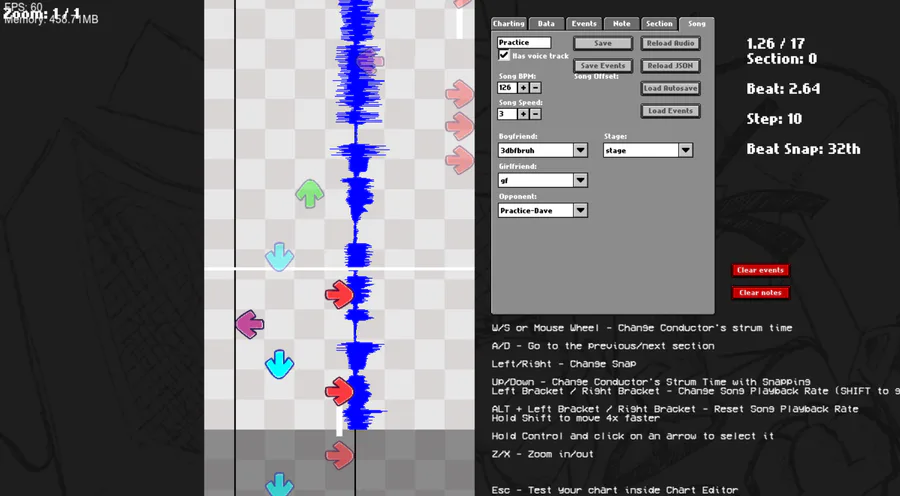Open the Stage dropdown
The height and width of the screenshot is (496, 900).
point(685,150)
